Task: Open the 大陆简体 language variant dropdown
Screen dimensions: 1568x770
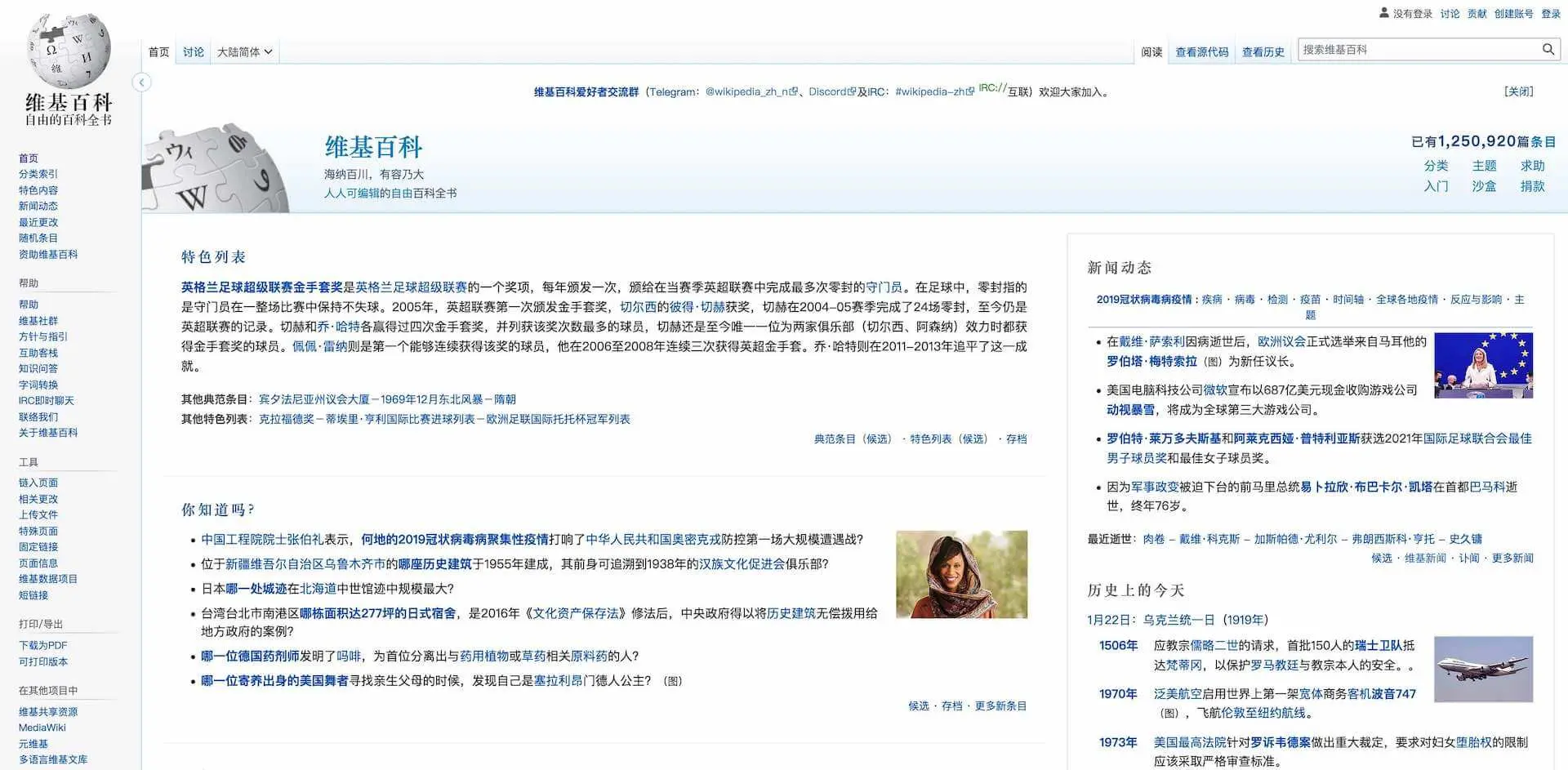Action: [x=244, y=52]
